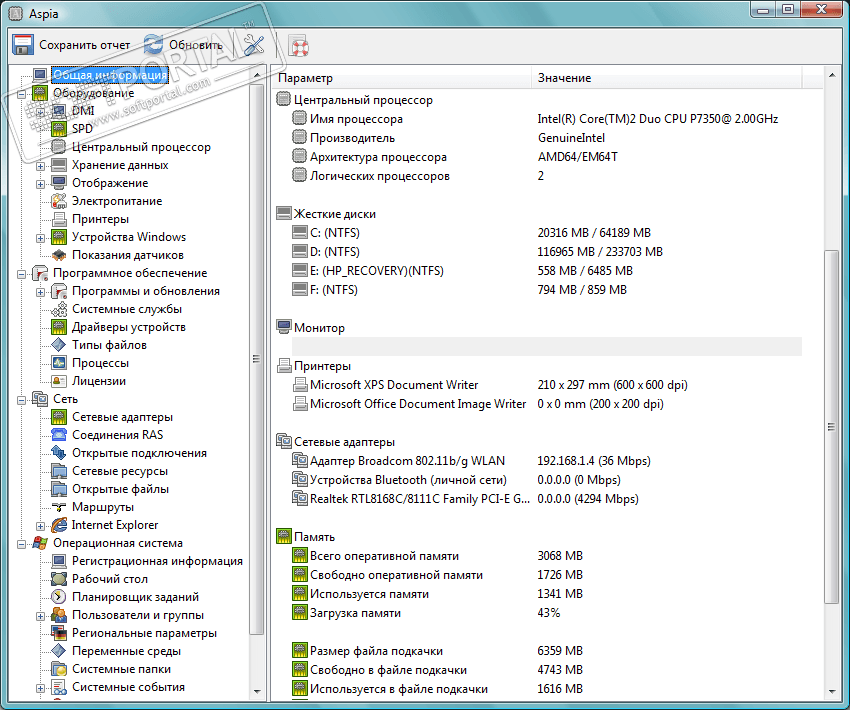This screenshot has height=710, width=850.
Task: Click the Системные службы gears icon
Action: point(59,309)
